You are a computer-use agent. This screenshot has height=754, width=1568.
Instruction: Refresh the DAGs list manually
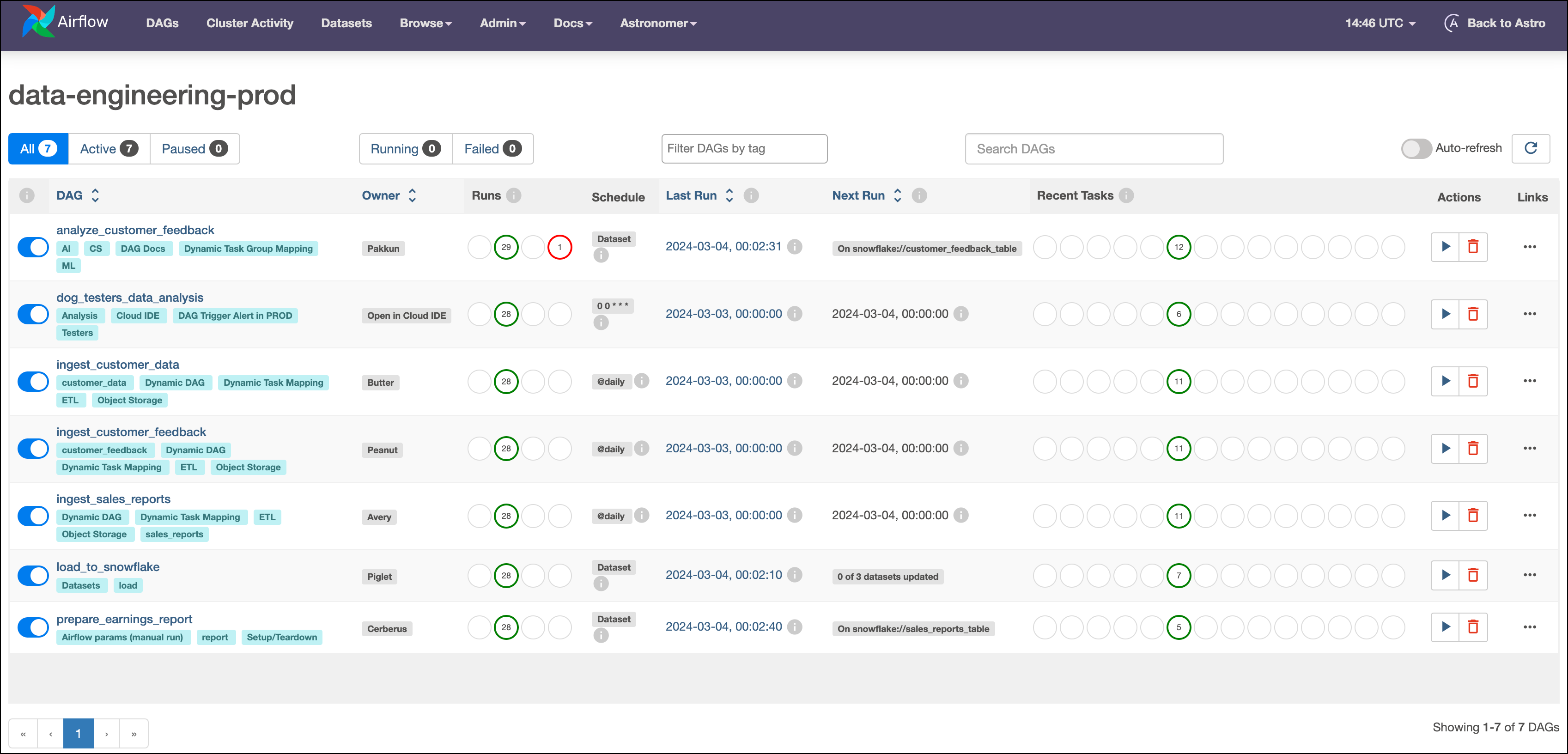[x=1532, y=148]
